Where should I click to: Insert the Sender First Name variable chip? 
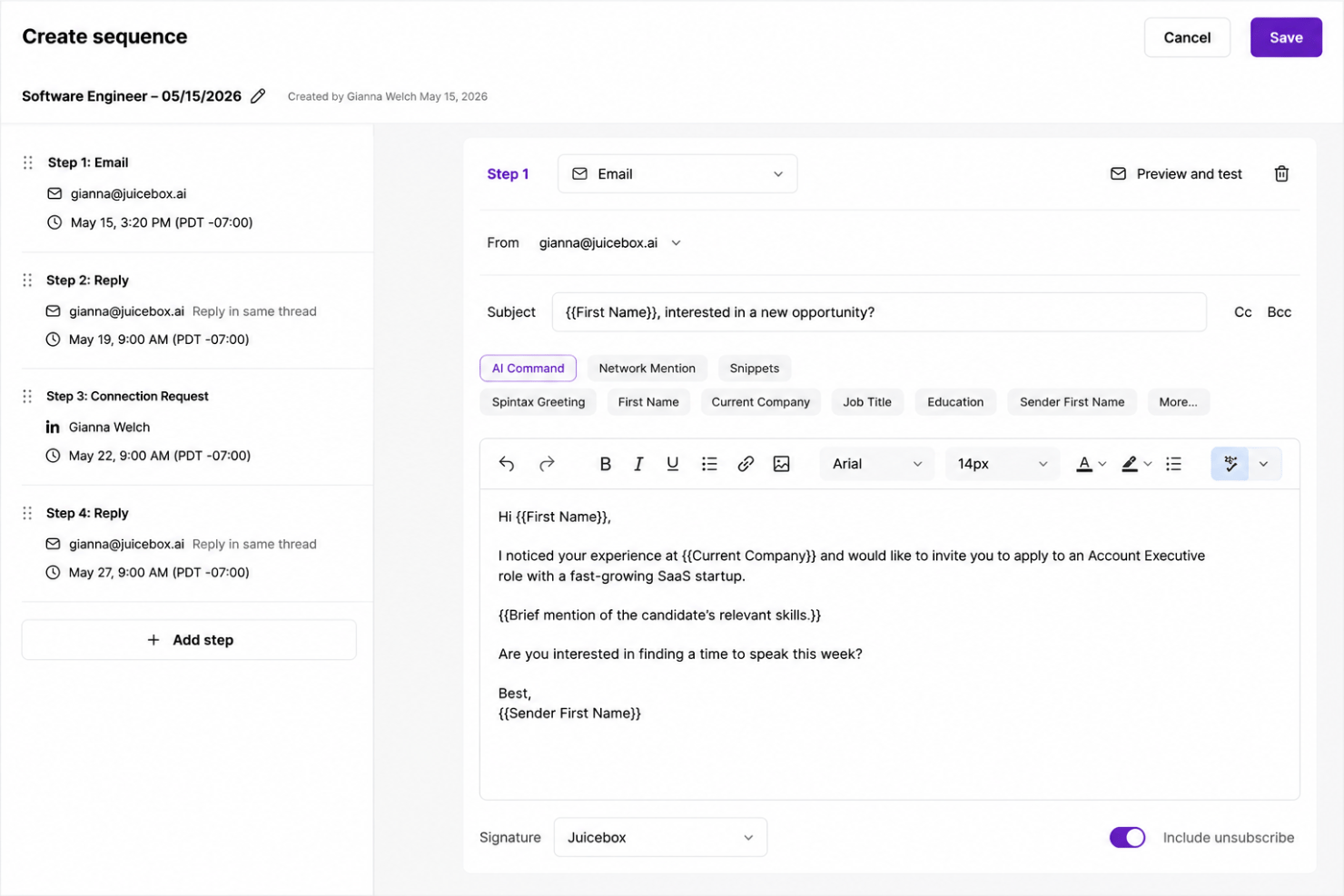1072,402
